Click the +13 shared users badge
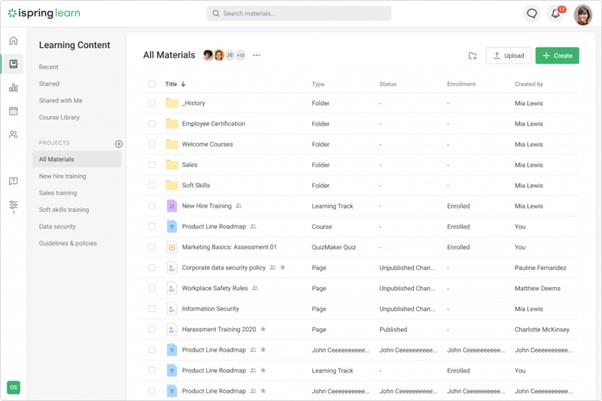The width and height of the screenshot is (602, 401). coord(240,55)
